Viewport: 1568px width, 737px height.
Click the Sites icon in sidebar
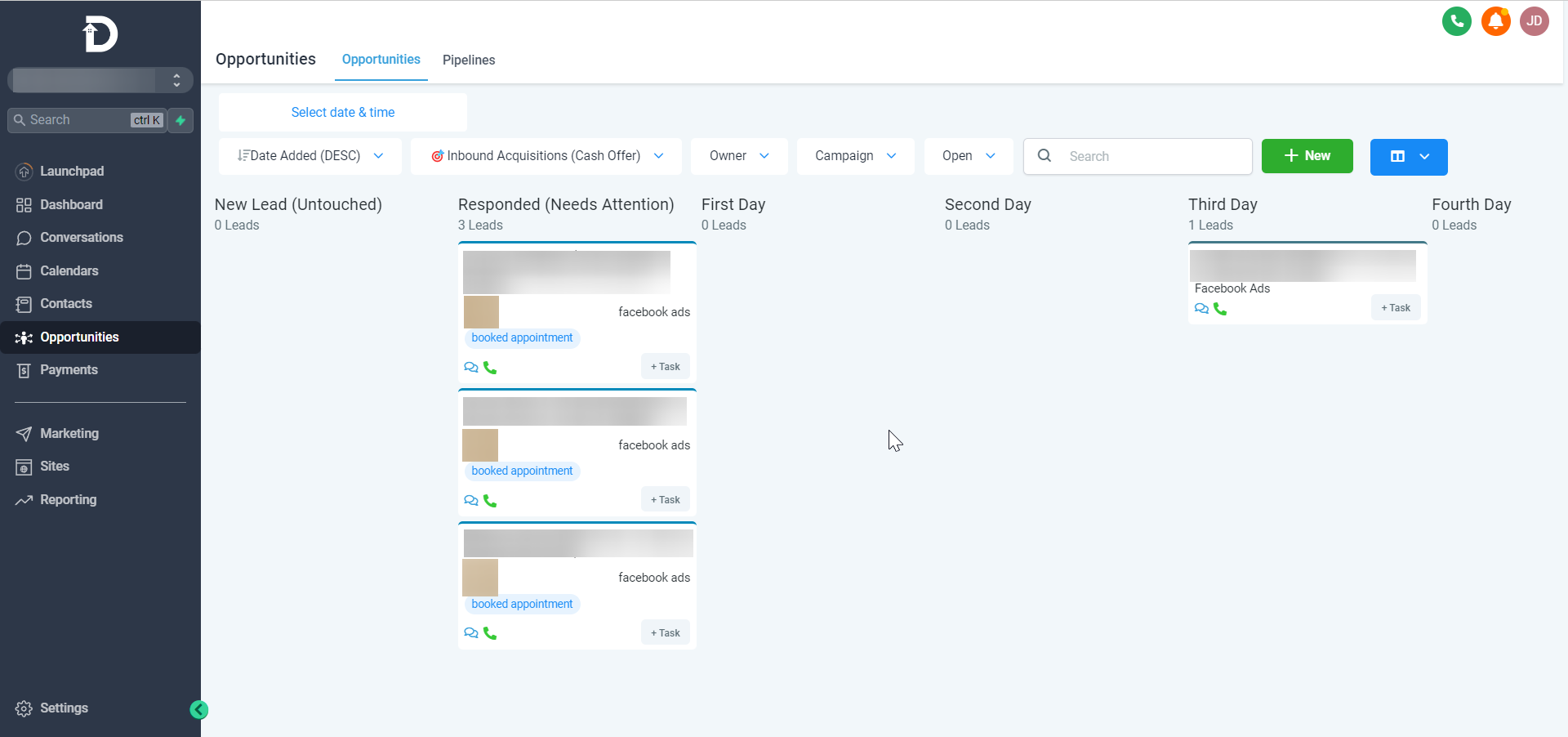coord(24,467)
